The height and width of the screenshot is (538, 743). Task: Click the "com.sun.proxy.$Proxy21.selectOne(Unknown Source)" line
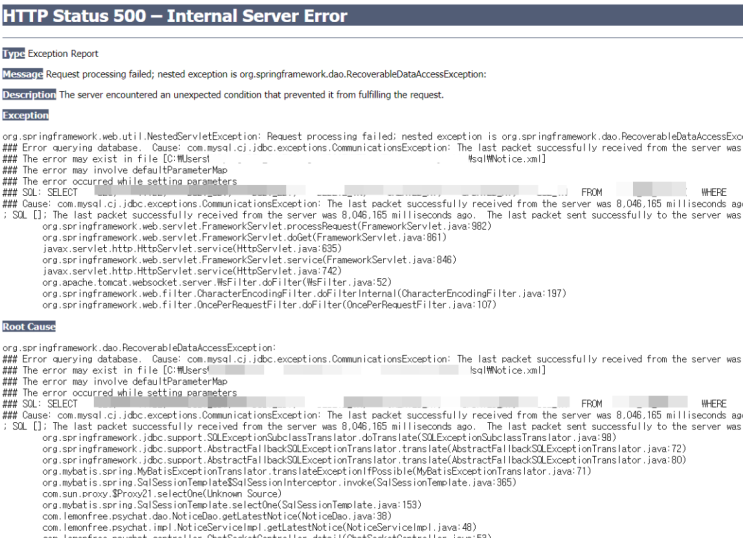pyautogui.click(x=162, y=494)
